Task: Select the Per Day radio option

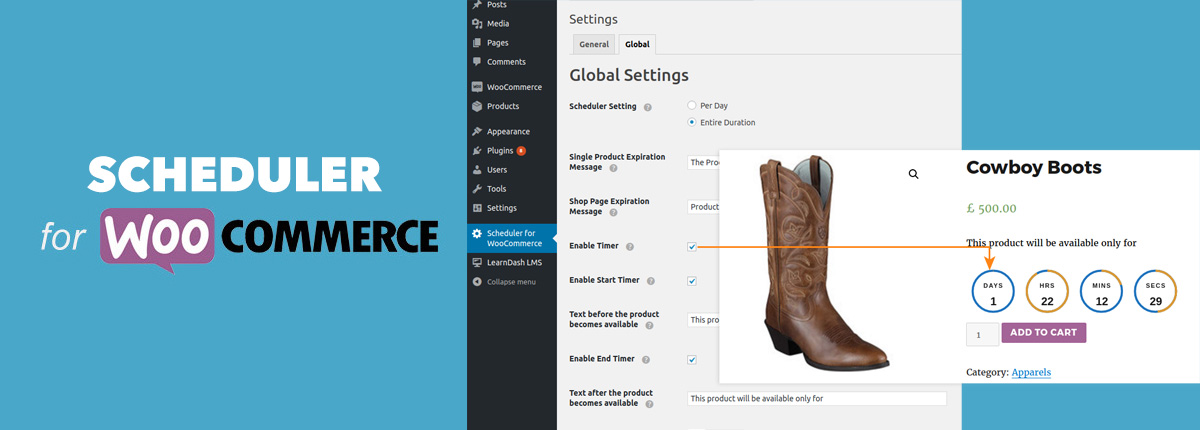Action: [692, 105]
